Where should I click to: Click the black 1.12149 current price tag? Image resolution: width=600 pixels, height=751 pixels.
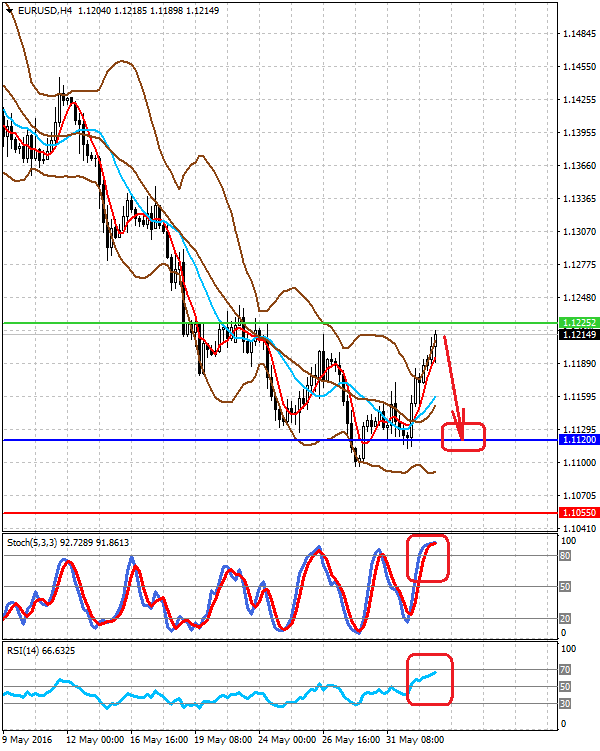pyautogui.click(x=579, y=334)
